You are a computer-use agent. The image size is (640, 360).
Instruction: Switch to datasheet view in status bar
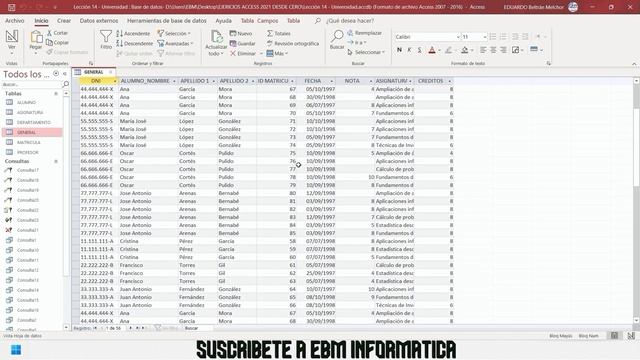click(x=614, y=336)
